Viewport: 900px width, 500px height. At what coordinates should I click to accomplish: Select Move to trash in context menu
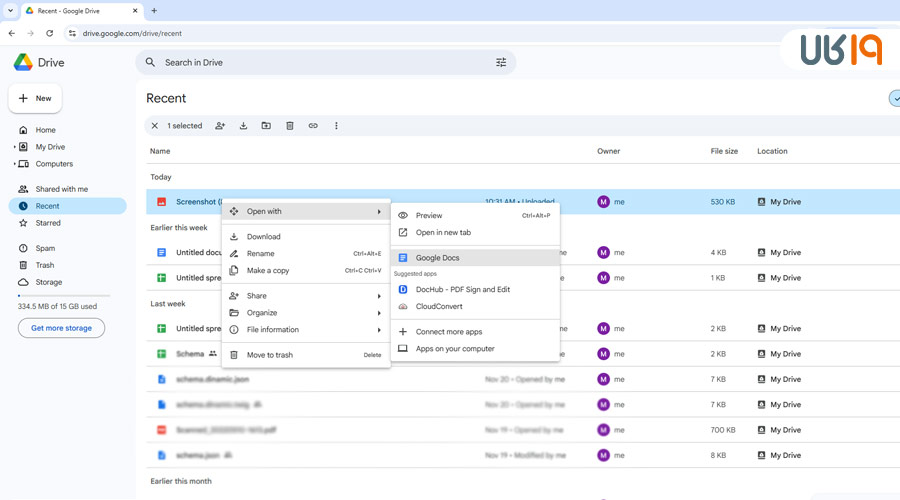pos(269,355)
